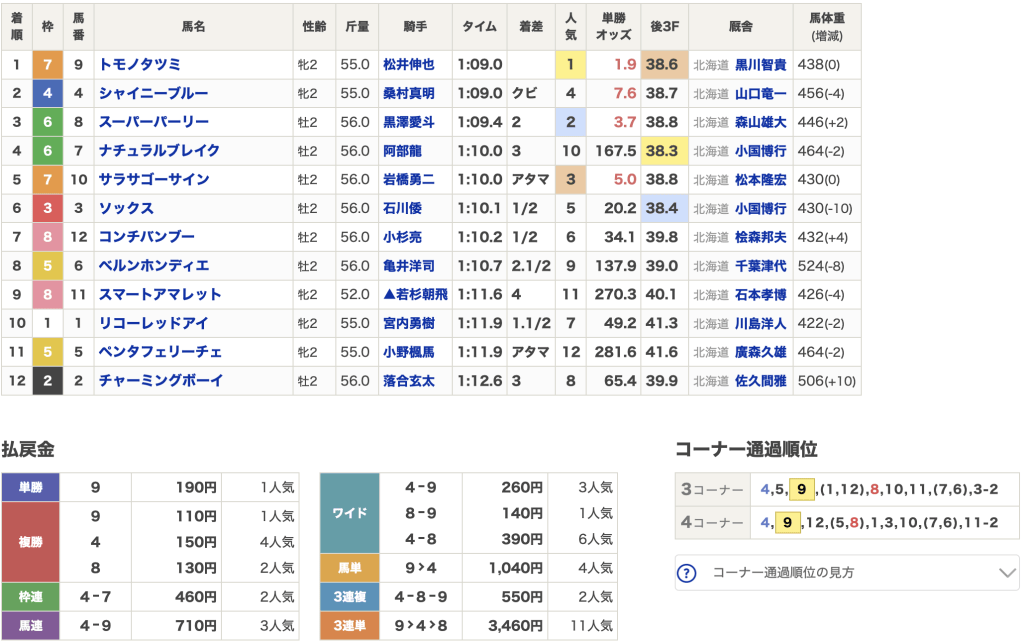Screen dimensions: 1024x642
Task: Select the ワイド payout label
Action: tap(349, 513)
